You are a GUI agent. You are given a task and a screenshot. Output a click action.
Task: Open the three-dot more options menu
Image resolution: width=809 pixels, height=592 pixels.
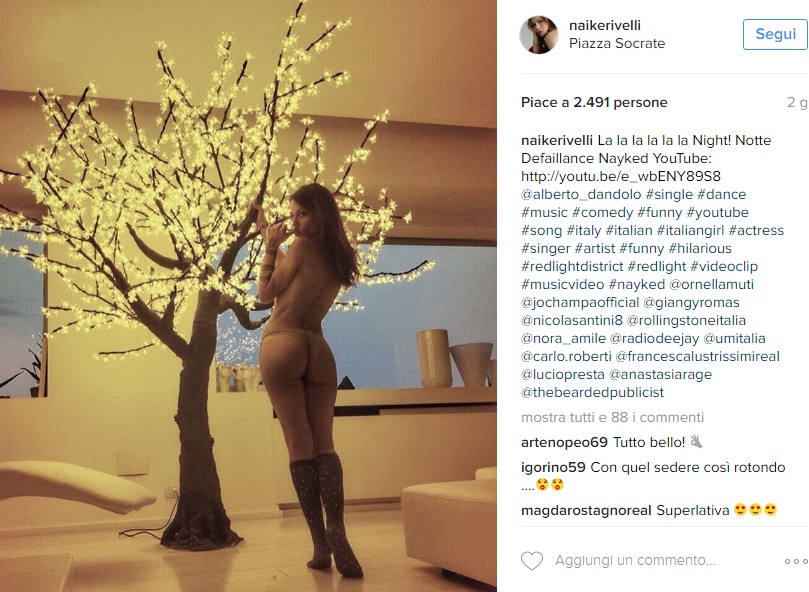tap(796, 561)
